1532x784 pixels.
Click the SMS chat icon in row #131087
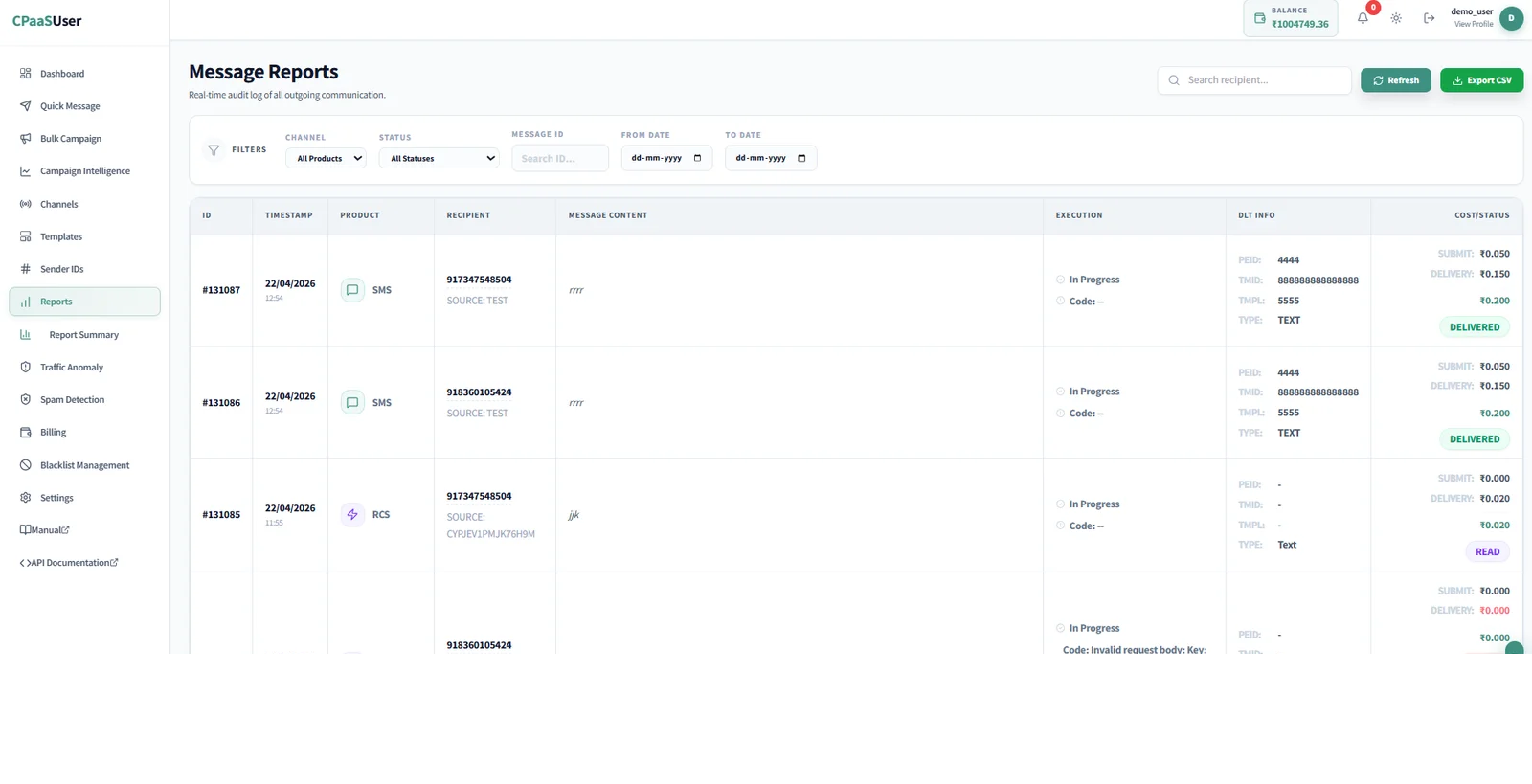click(x=352, y=290)
